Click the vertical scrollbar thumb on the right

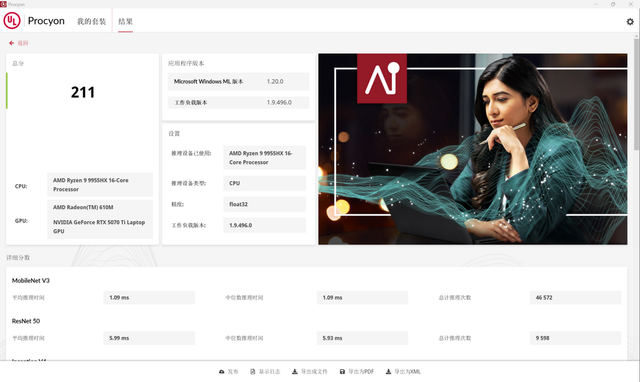coord(636,94)
